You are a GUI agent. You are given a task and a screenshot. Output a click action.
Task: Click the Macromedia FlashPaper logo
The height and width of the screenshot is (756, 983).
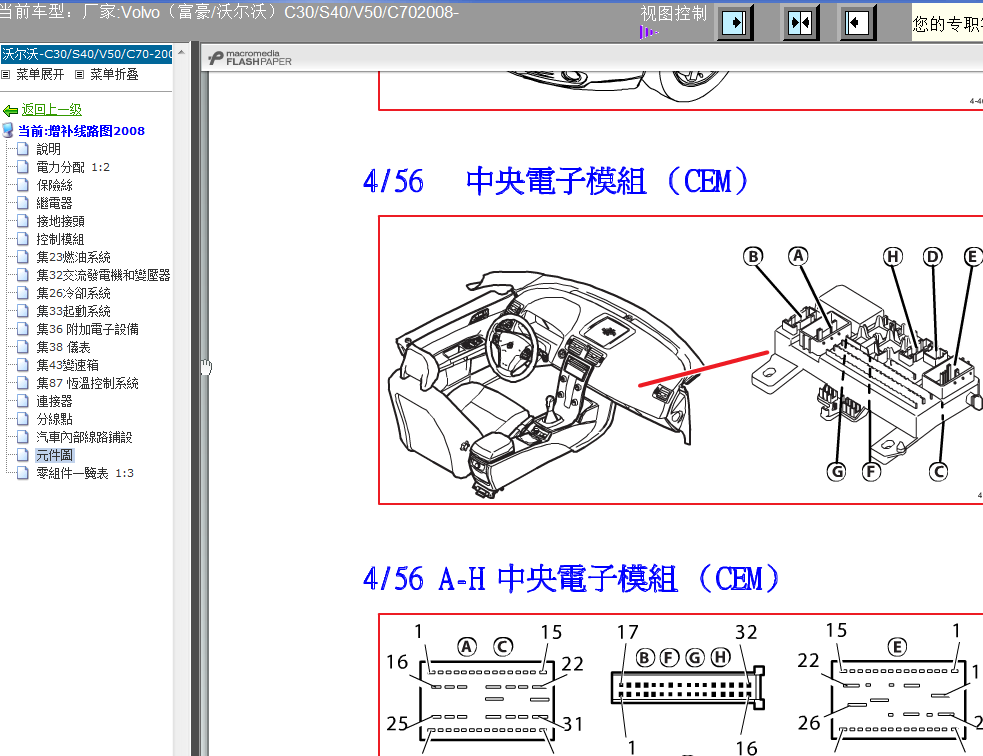click(250, 58)
